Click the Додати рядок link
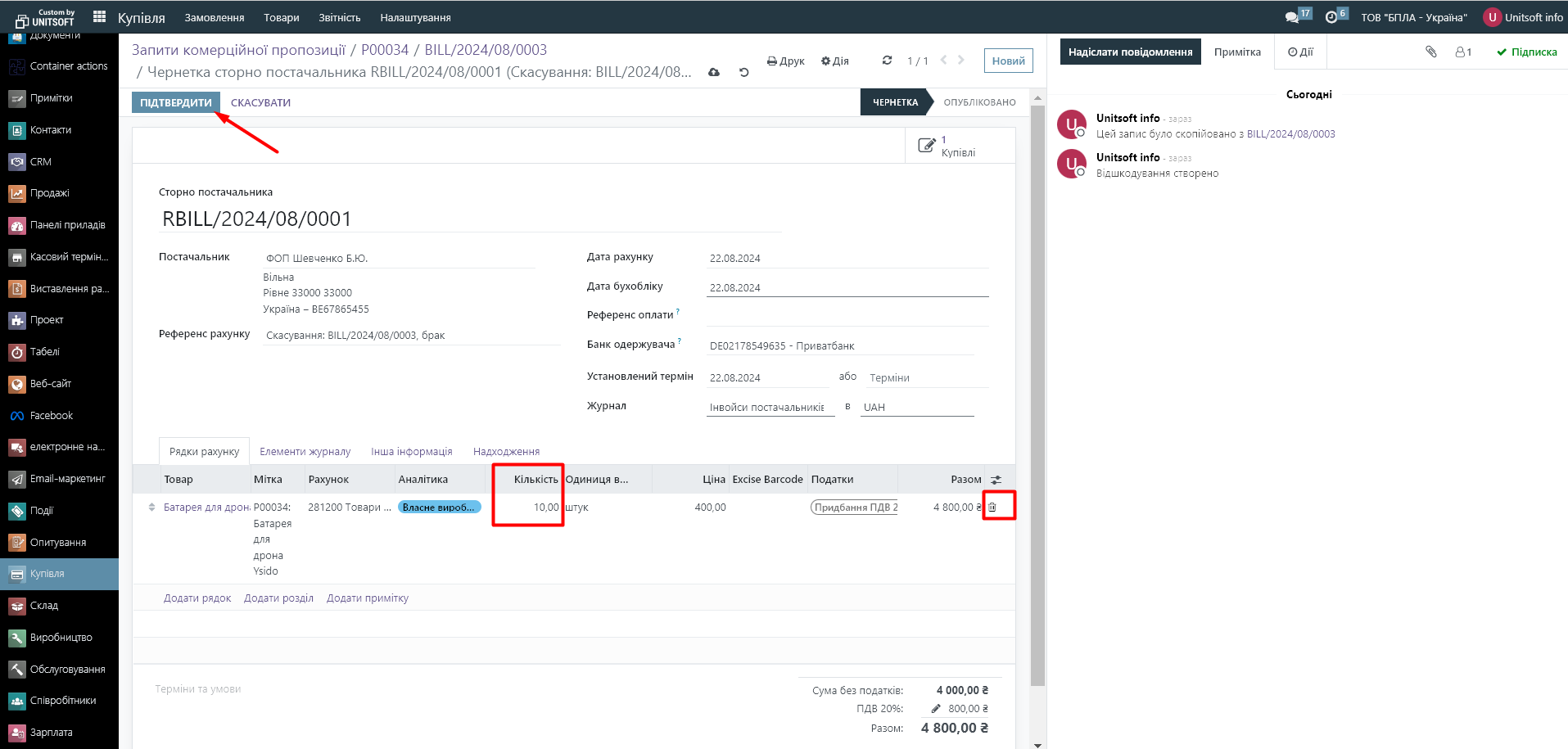 point(197,598)
